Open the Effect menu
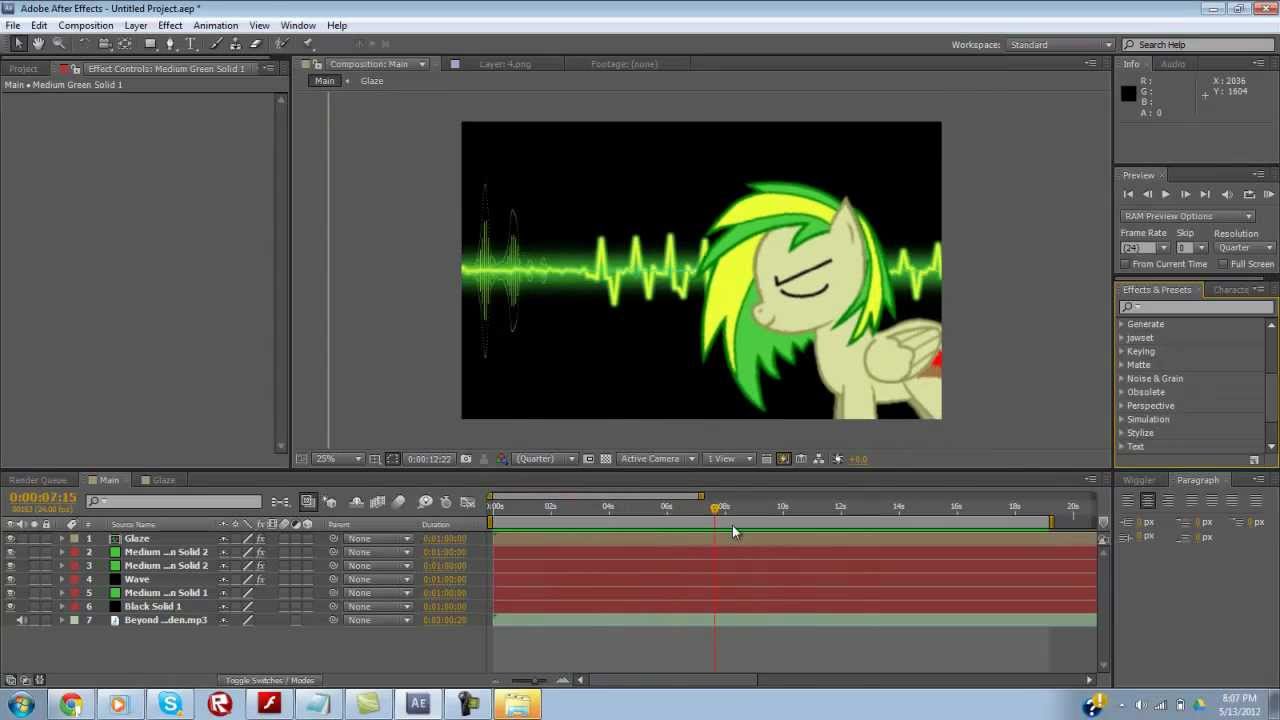The width and height of the screenshot is (1280, 720). [170, 25]
